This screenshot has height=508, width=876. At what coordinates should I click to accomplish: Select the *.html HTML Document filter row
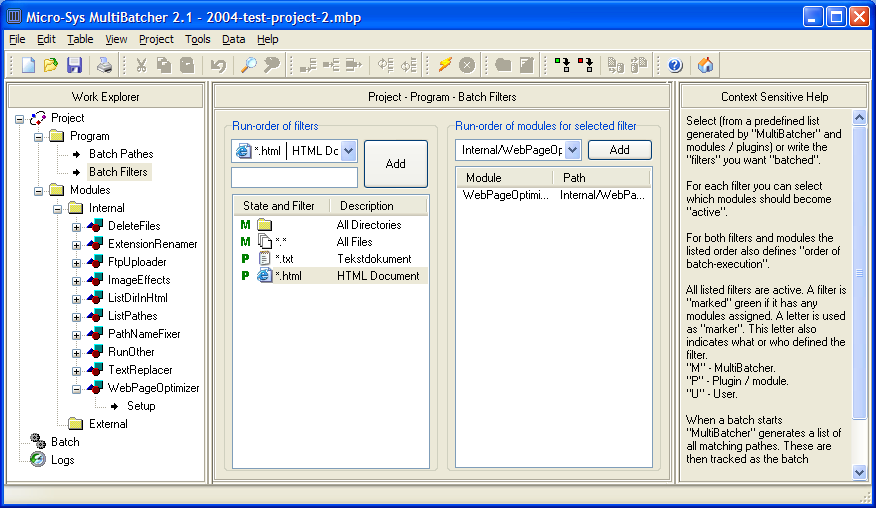pos(331,276)
